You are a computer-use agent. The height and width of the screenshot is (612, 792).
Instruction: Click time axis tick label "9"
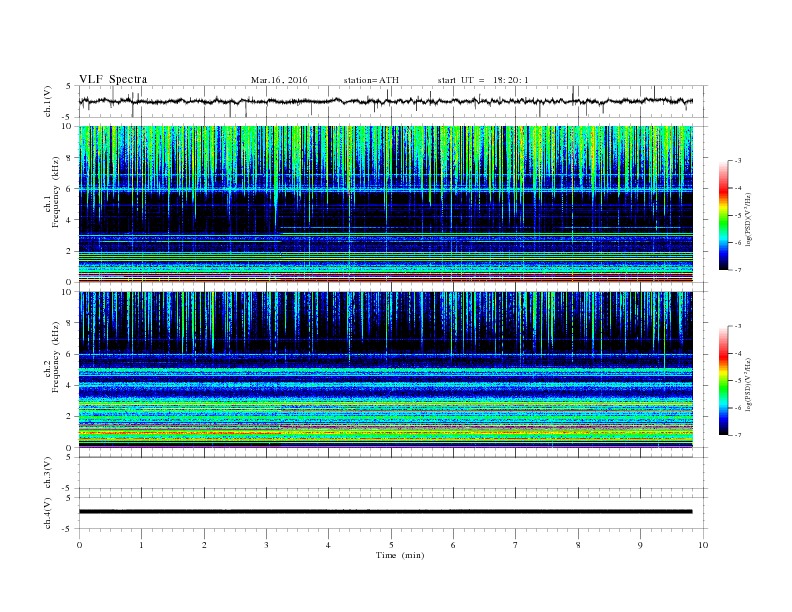(640, 545)
